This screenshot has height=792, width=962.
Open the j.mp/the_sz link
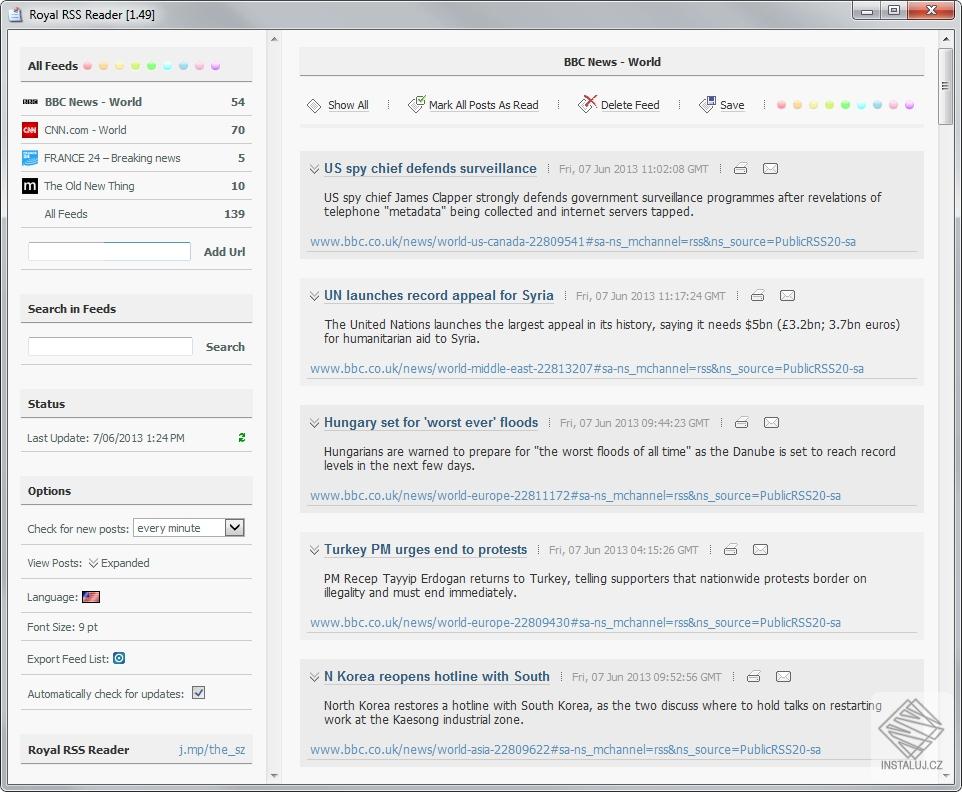212,750
